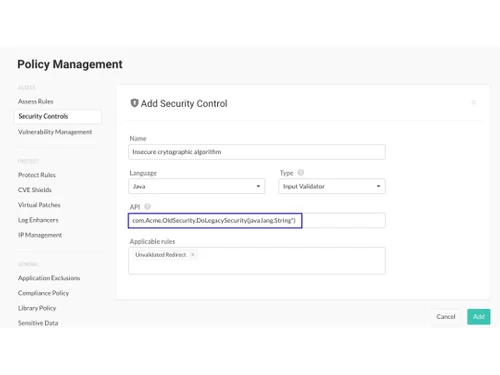Open Assess Rules in the sidebar
The image size is (500, 375).
pyautogui.click(x=36, y=101)
